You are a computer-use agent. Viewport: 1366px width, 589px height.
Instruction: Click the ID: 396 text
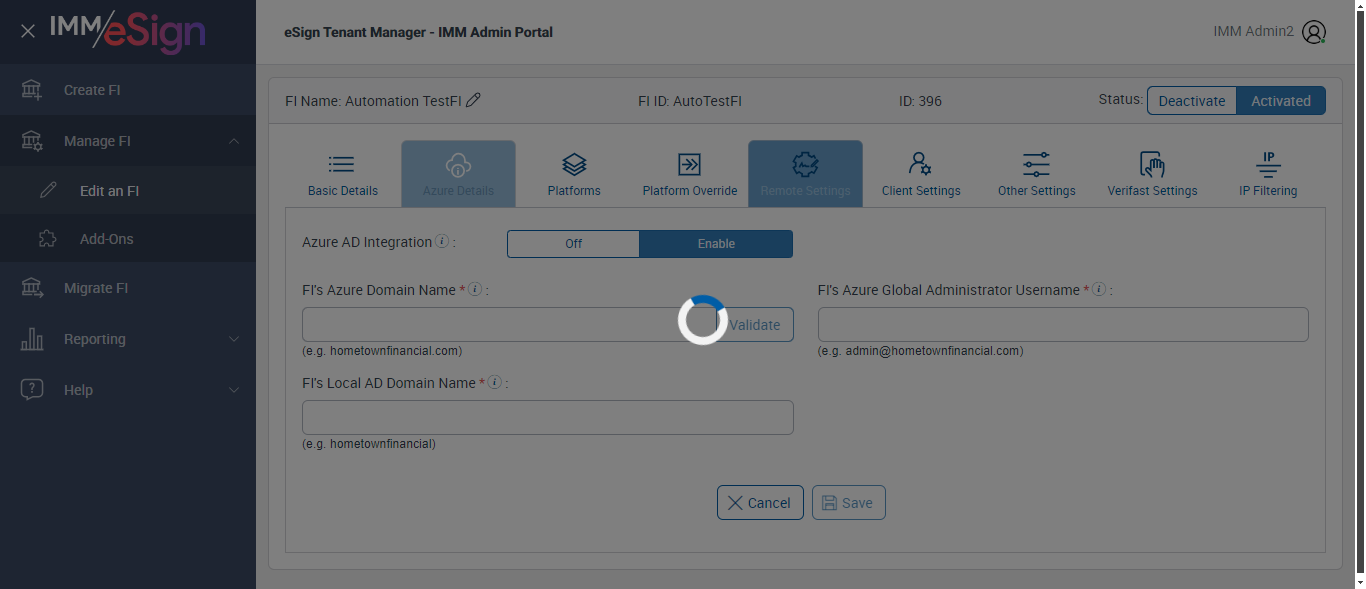pos(920,101)
